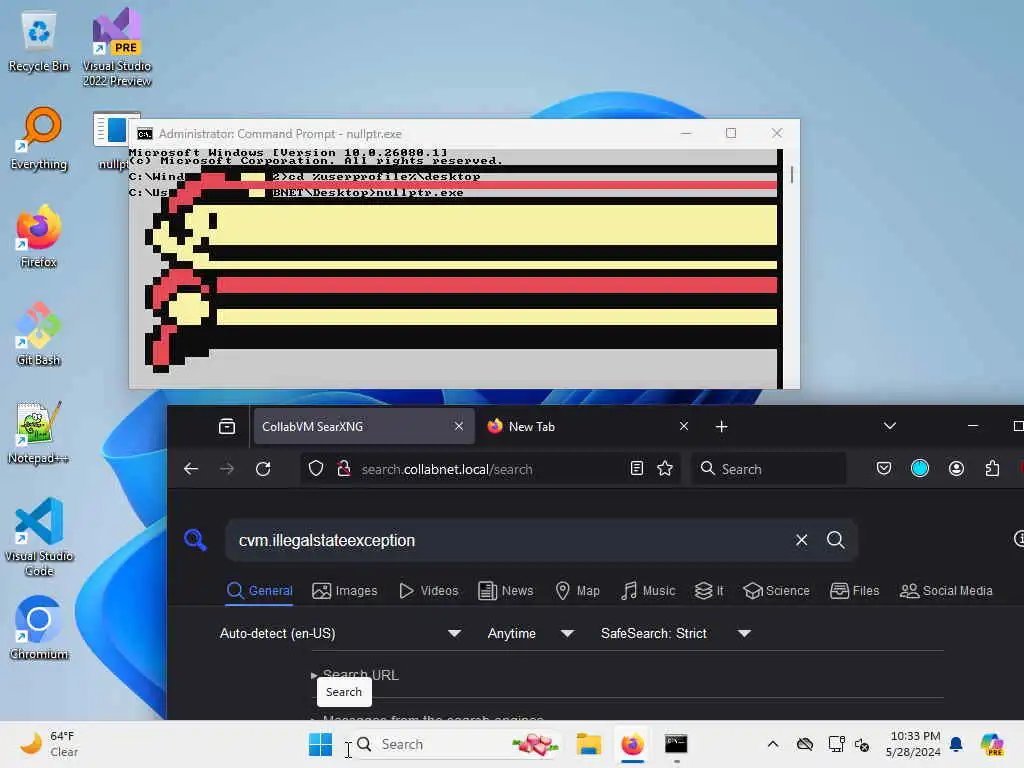The height and width of the screenshot is (768, 1024).
Task: Show hidden system tray icons chevron
Action: click(773, 744)
